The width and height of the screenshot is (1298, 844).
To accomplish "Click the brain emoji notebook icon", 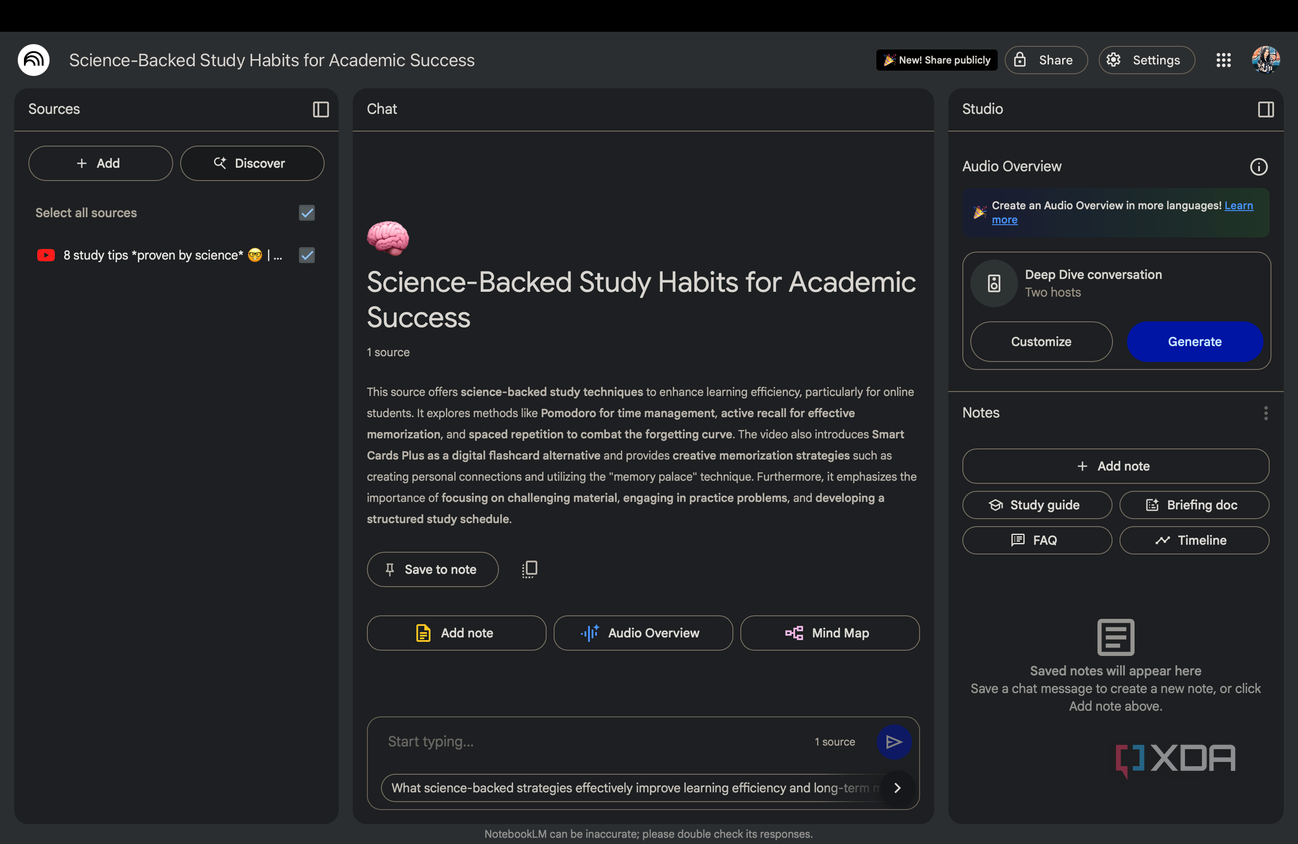I will point(388,238).
